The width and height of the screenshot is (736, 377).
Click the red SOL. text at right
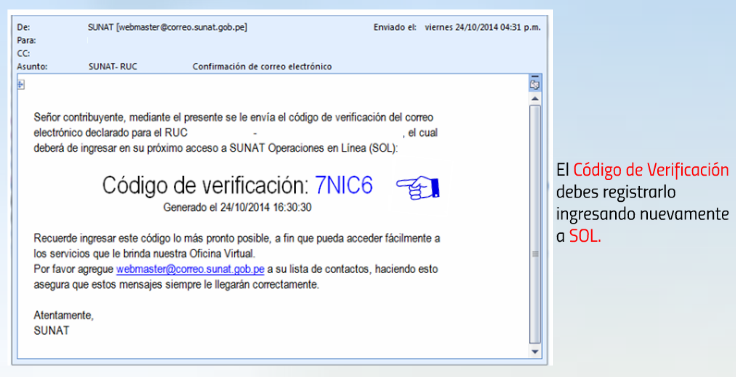click(x=585, y=236)
